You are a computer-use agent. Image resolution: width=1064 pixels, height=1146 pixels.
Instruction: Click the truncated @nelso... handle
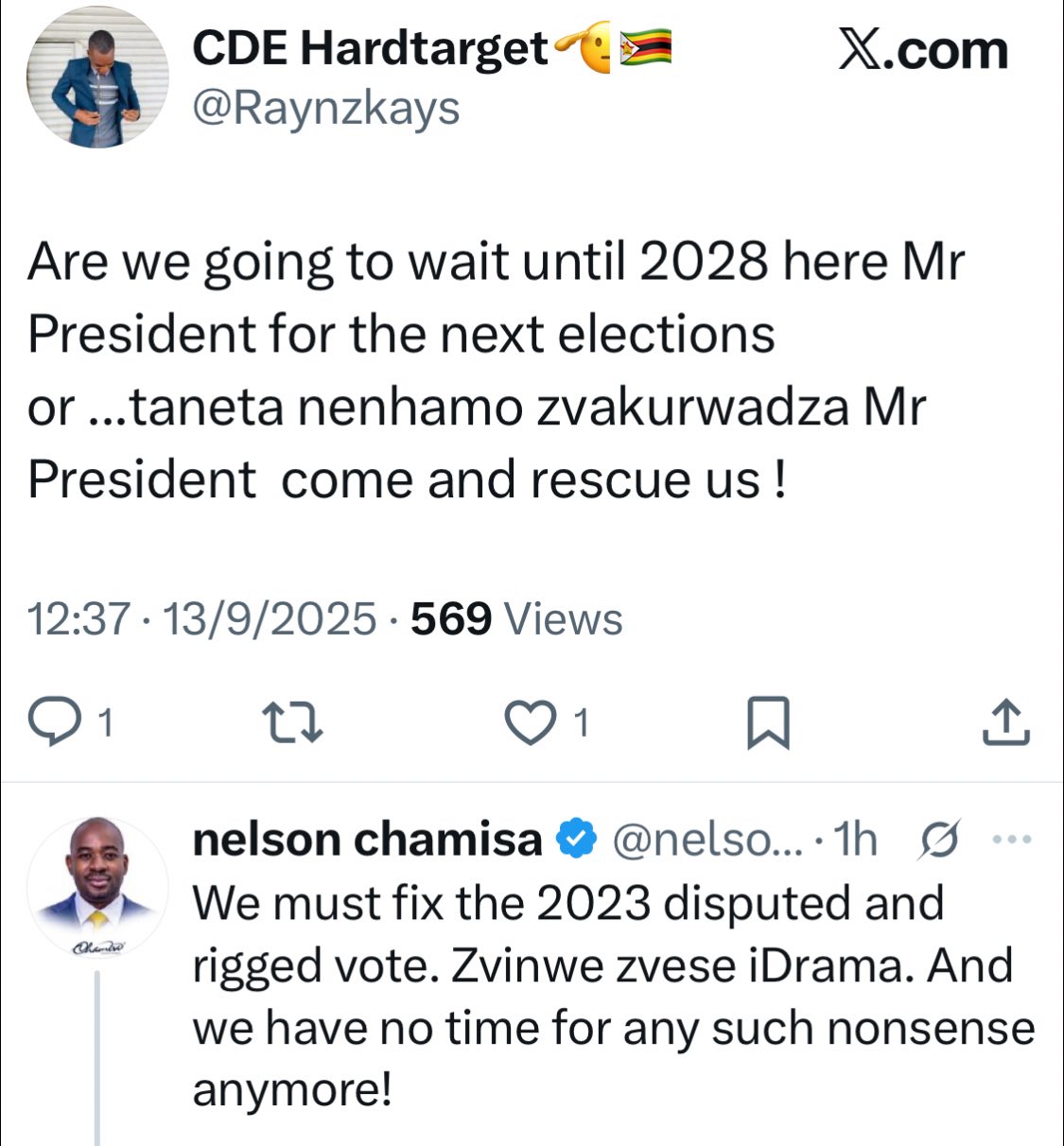707,840
